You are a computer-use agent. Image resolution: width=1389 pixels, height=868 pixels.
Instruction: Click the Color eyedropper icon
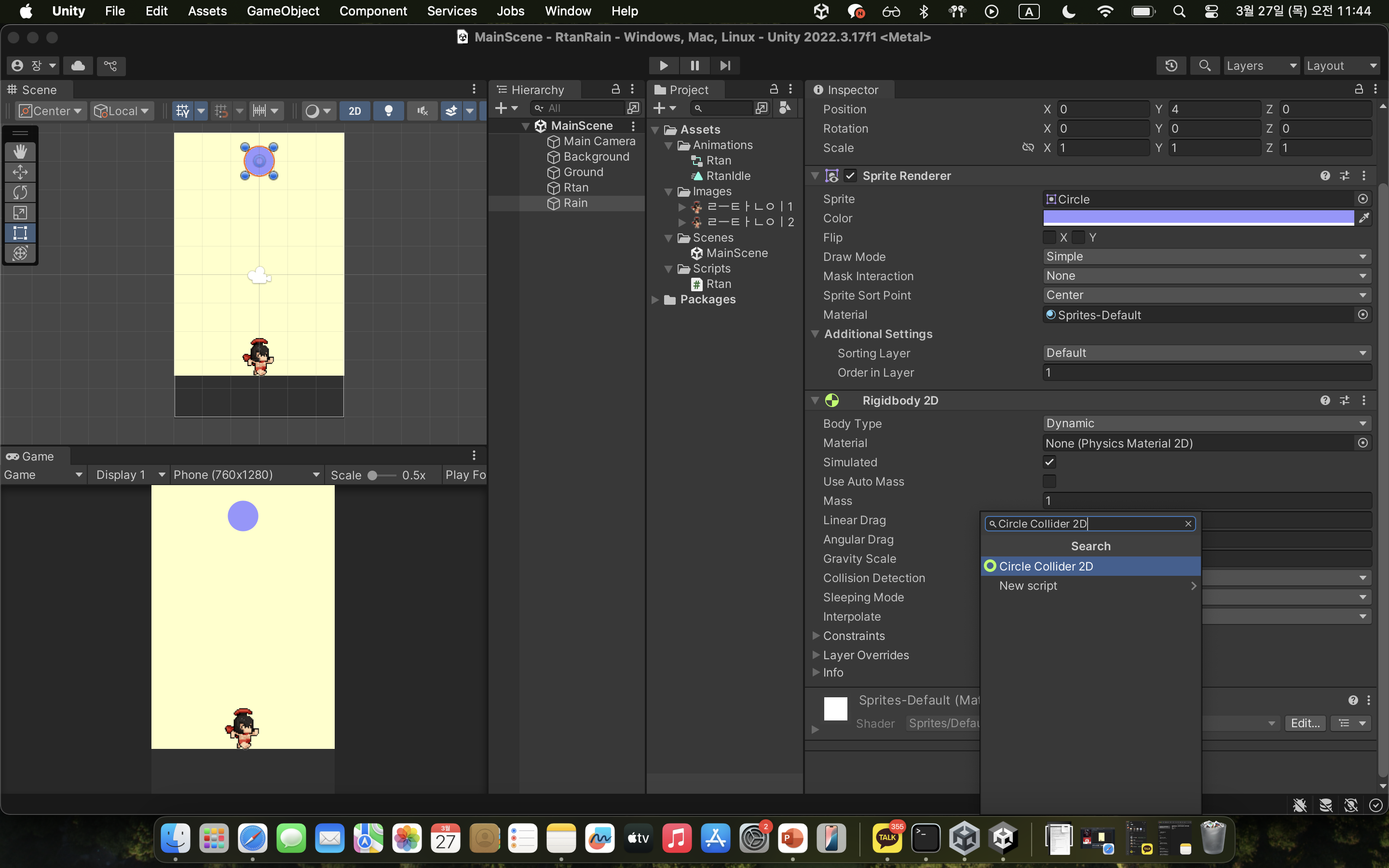(x=1364, y=218)
